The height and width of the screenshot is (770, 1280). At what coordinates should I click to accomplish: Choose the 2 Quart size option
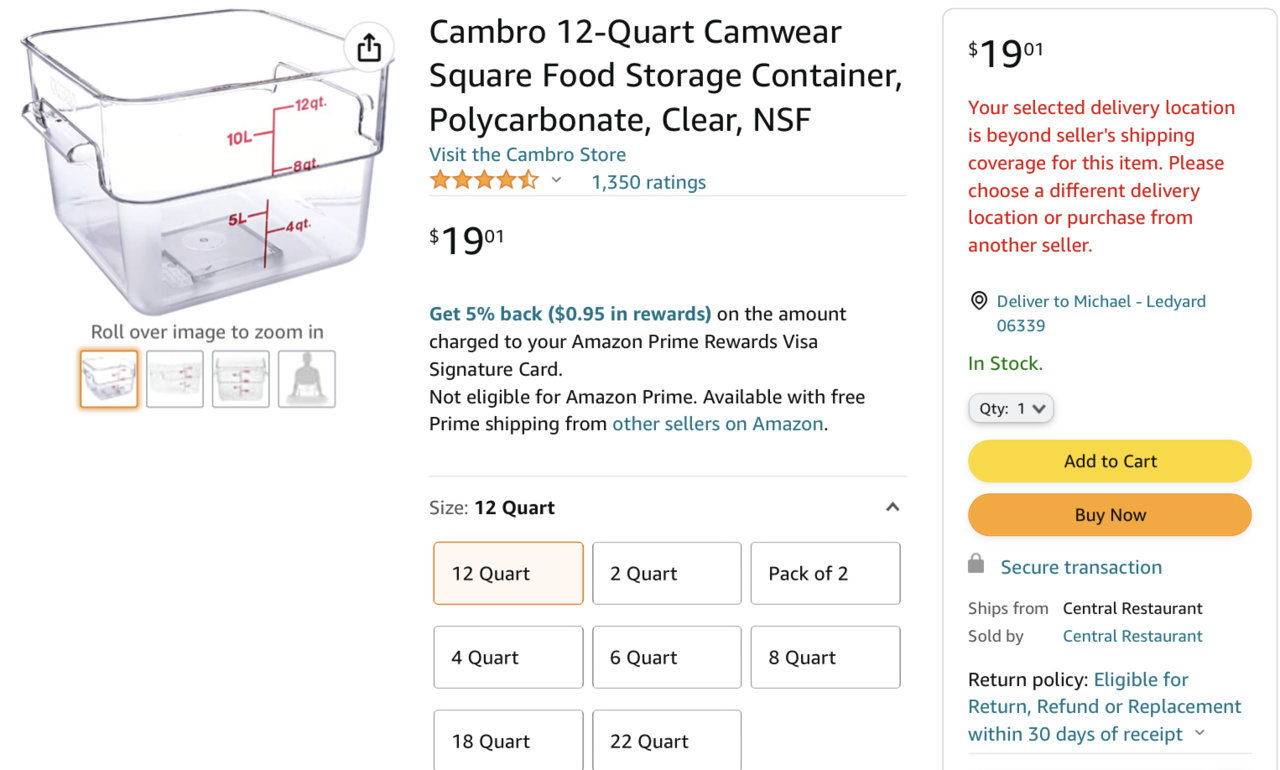click(x=667, y=573)
